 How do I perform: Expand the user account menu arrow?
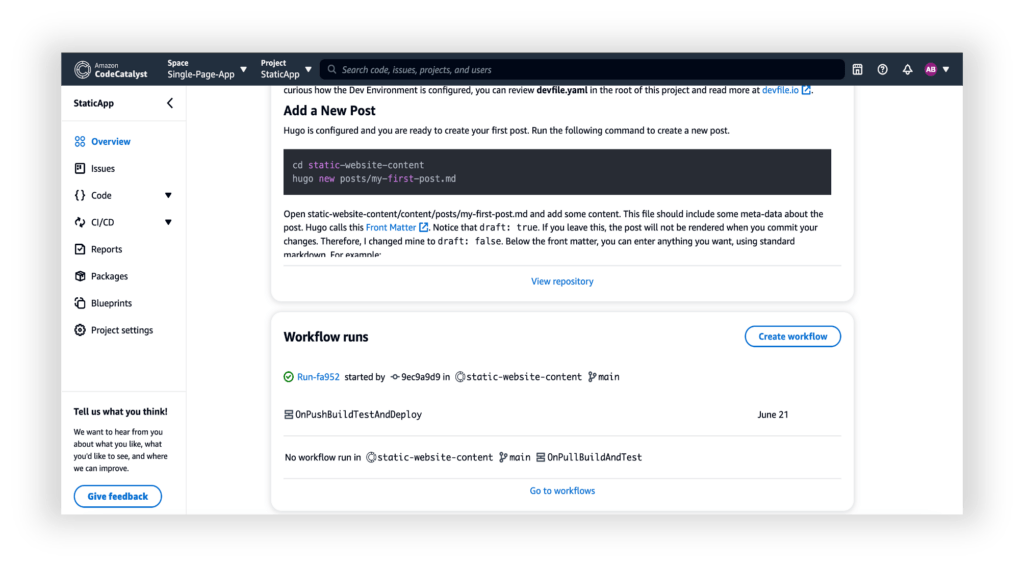(946, 69)
